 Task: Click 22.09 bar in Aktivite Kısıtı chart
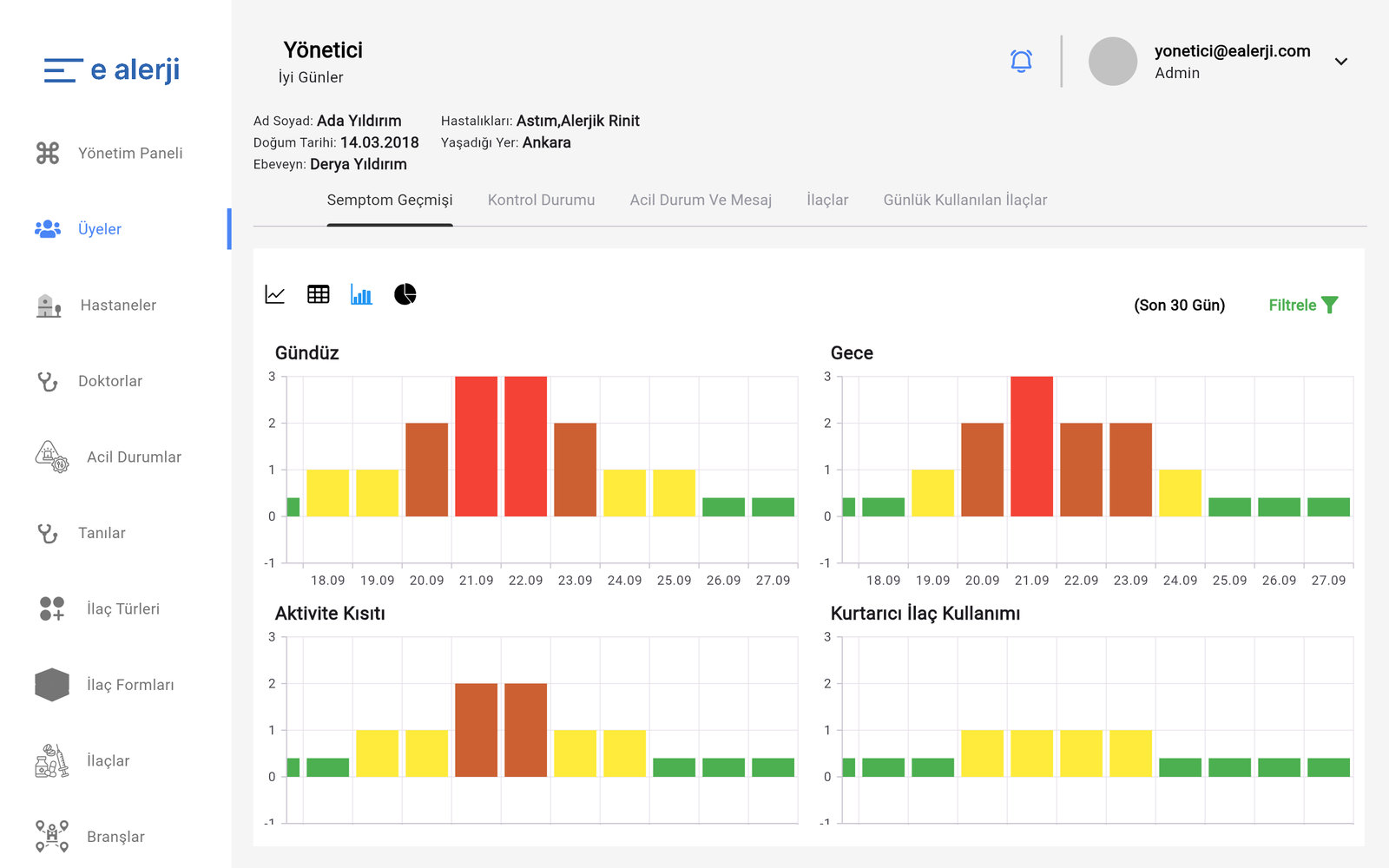coord(526,730)
